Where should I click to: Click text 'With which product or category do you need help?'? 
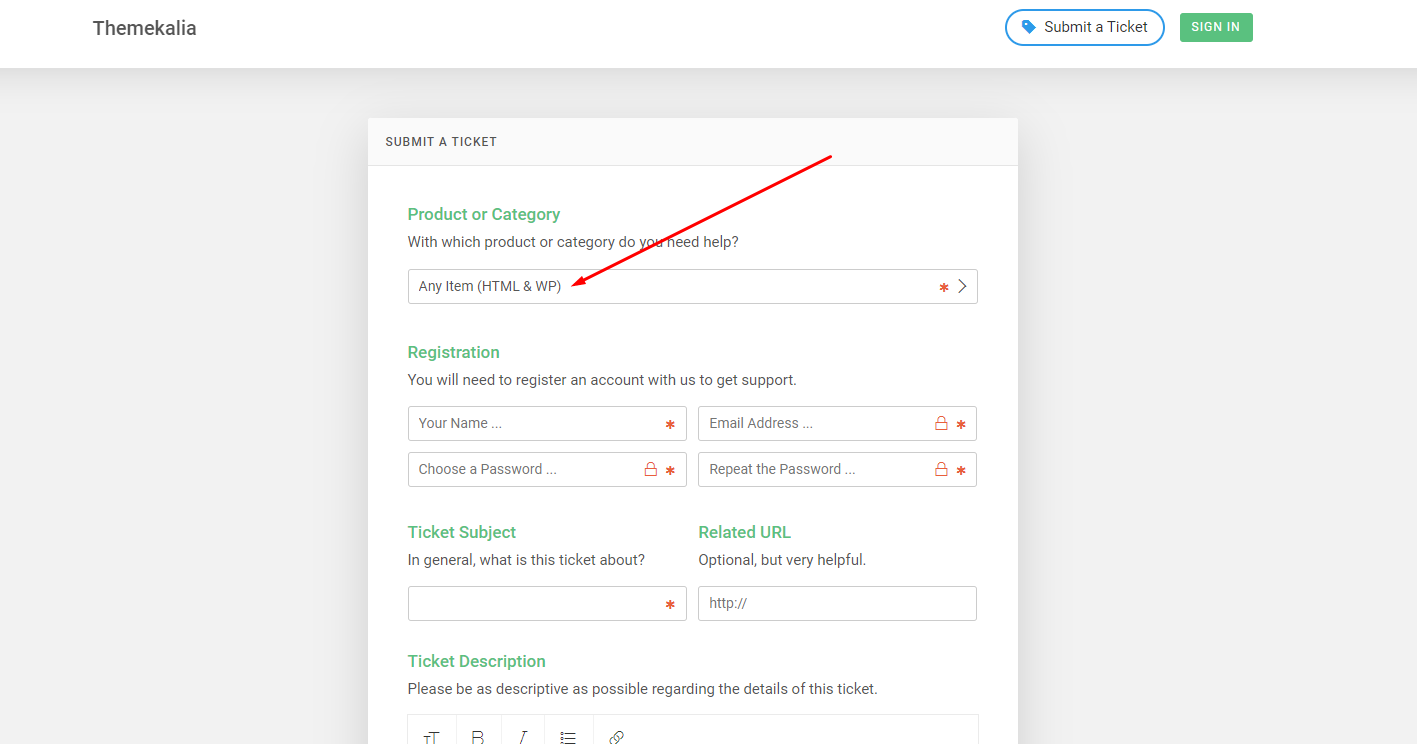pos(573,242)
